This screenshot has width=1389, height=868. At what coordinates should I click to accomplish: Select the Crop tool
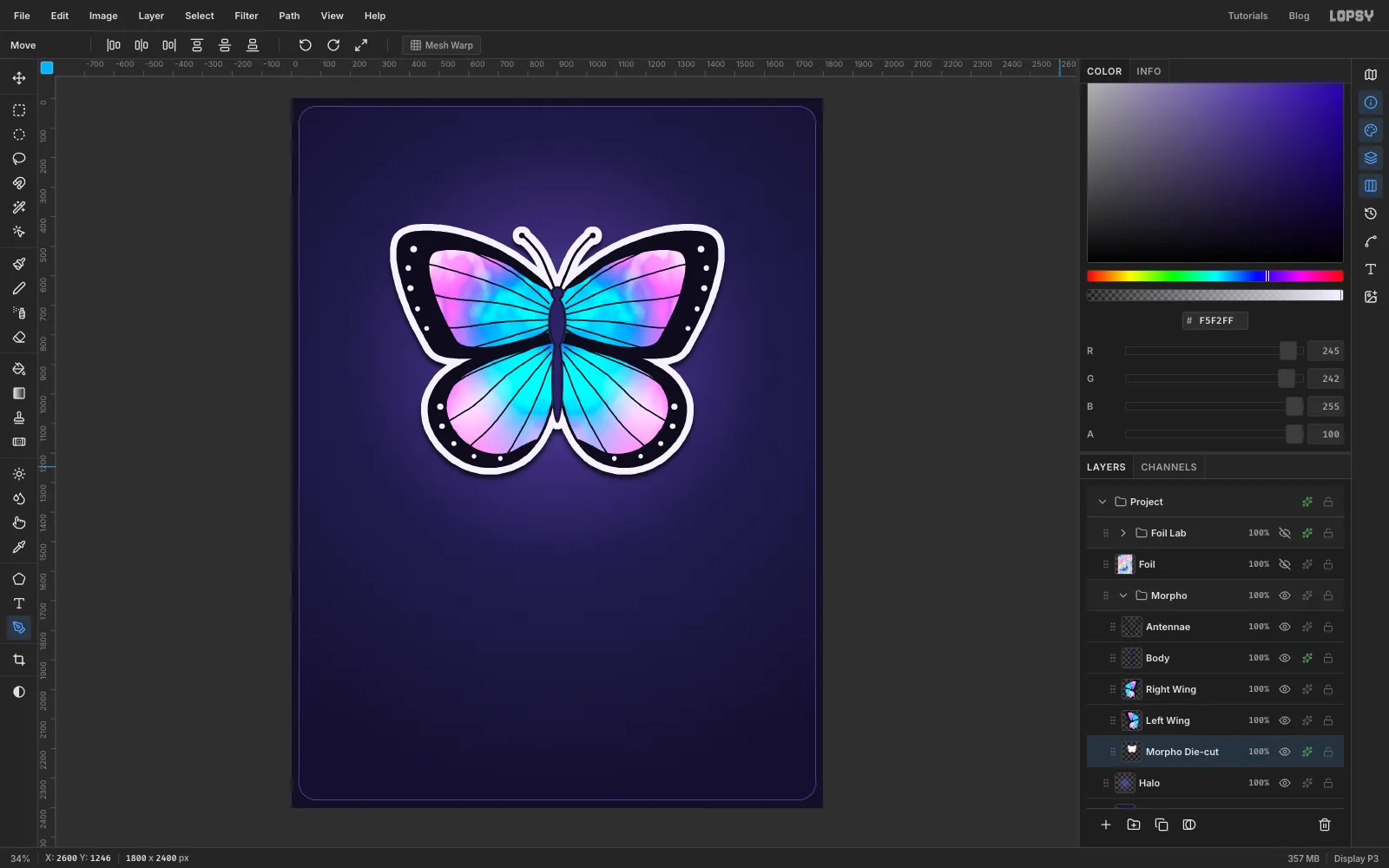(19, 660)
